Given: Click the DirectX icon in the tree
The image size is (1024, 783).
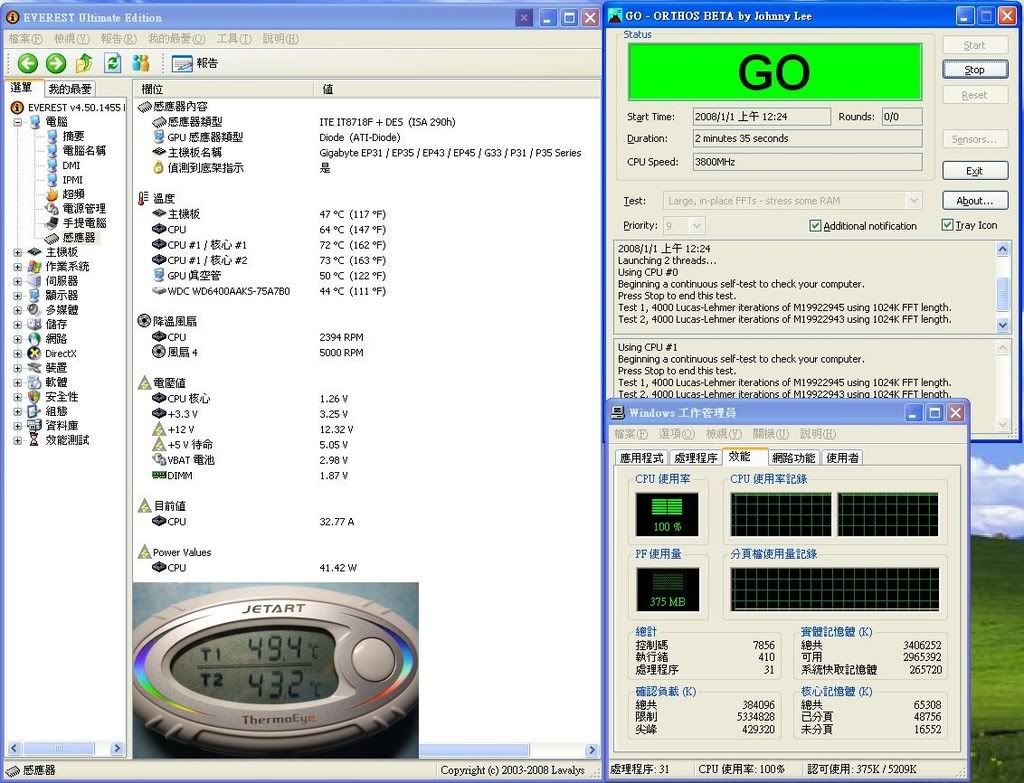Looking at the screenshot, I should click(x=34, y=353).
